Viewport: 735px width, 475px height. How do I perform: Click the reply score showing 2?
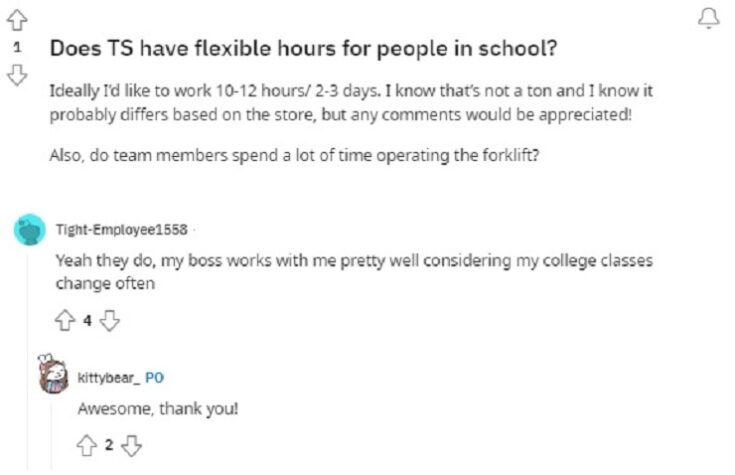109,445
